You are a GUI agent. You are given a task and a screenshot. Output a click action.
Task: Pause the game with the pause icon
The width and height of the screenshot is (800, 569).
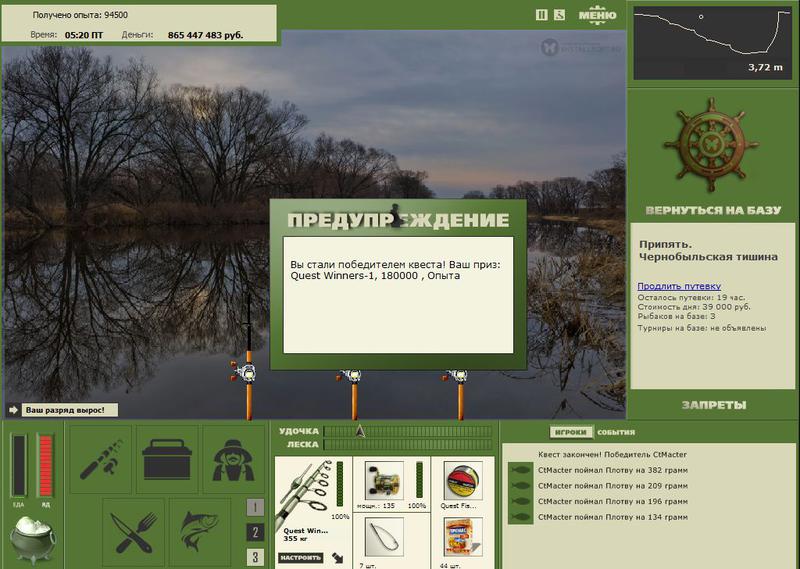(x=541, y=15)
